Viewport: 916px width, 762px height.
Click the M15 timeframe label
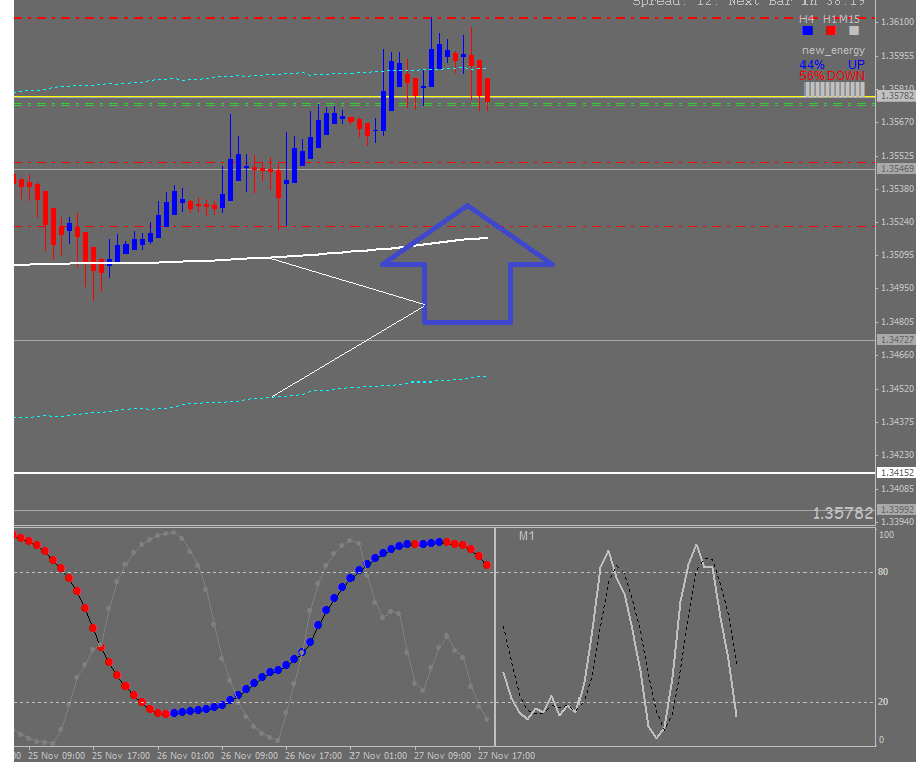(x=849, y=19)
